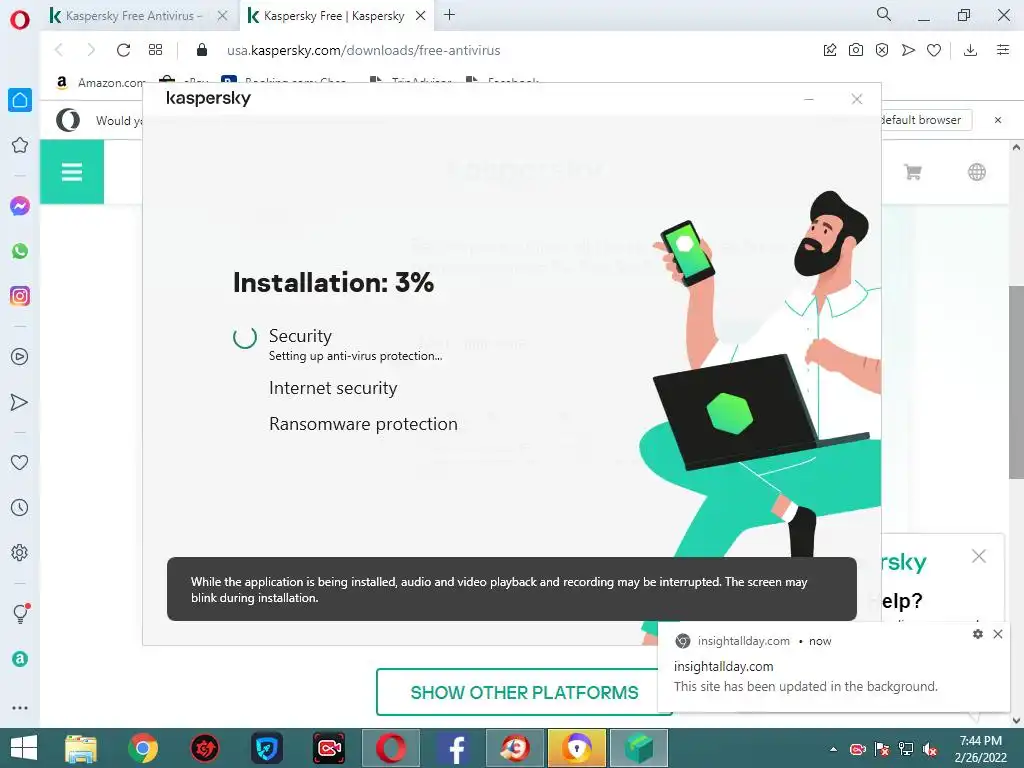The image size is (1024, 768).
Task: Open the downloads arrow icon
Action: (x=970, y=50)
